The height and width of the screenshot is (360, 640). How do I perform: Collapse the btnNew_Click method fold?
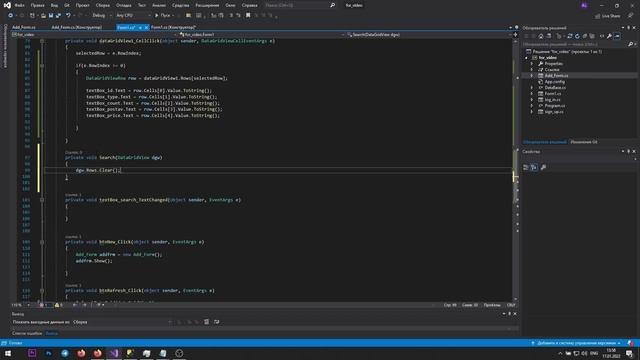click(42, 242)
